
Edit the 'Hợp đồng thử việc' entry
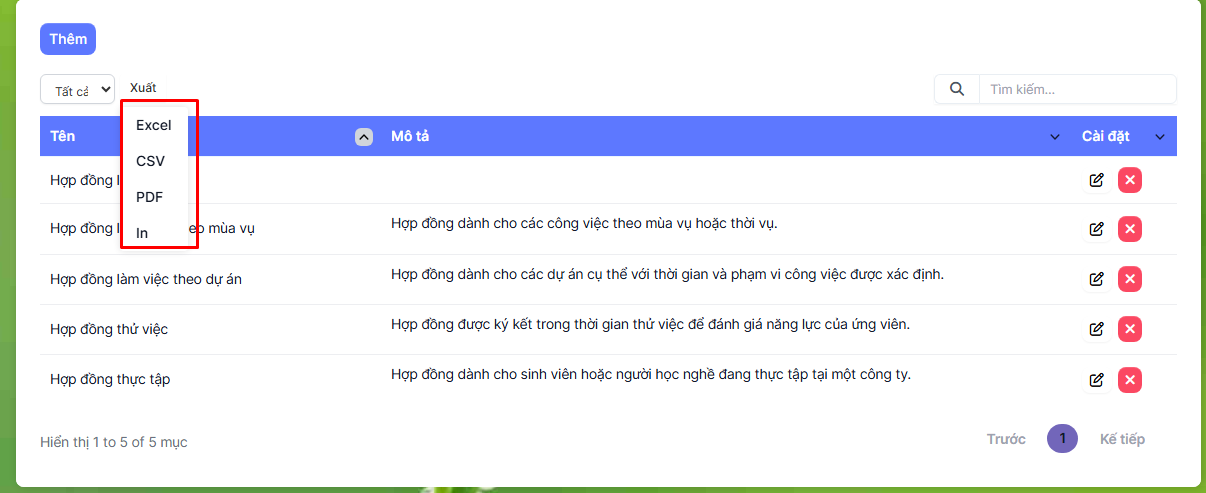(1096, 329)
